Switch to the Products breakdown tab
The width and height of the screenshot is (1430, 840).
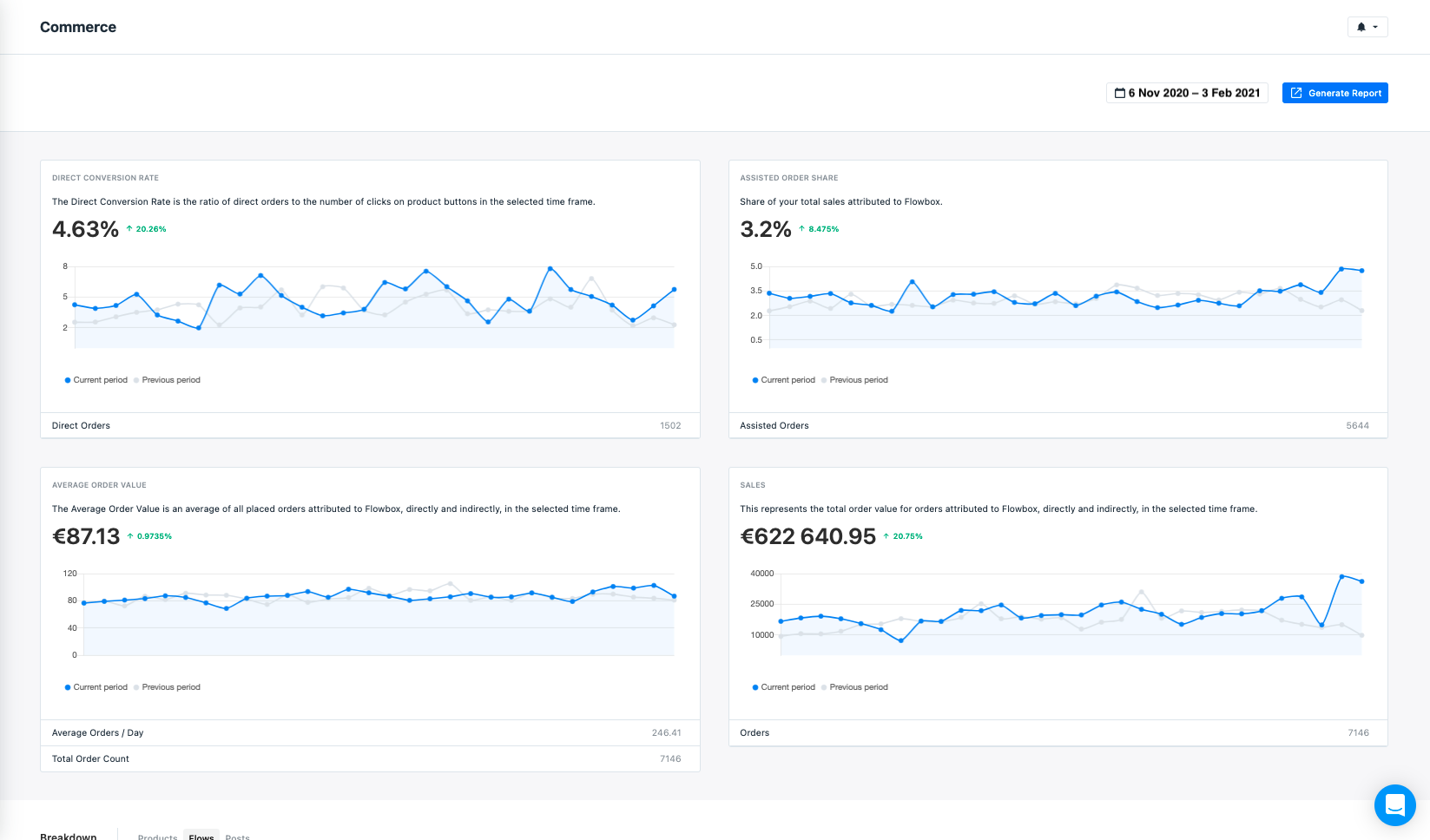point(157,837)
